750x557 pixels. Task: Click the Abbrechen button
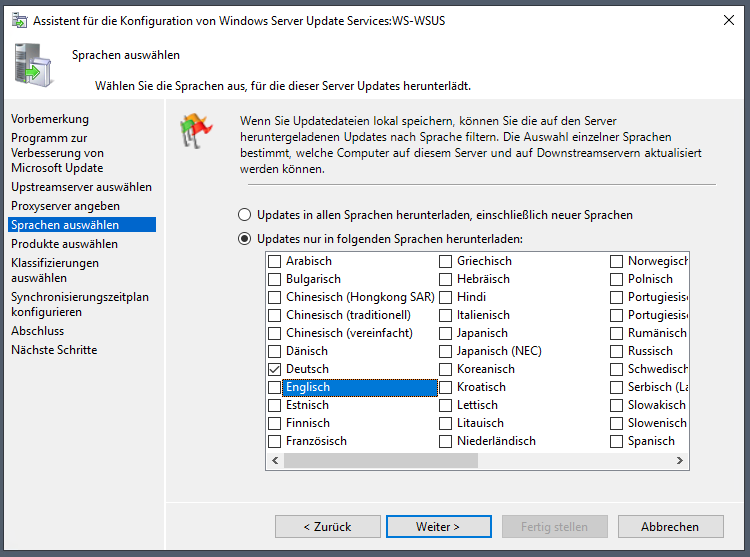pyautogui.click(x=671, y=526)
